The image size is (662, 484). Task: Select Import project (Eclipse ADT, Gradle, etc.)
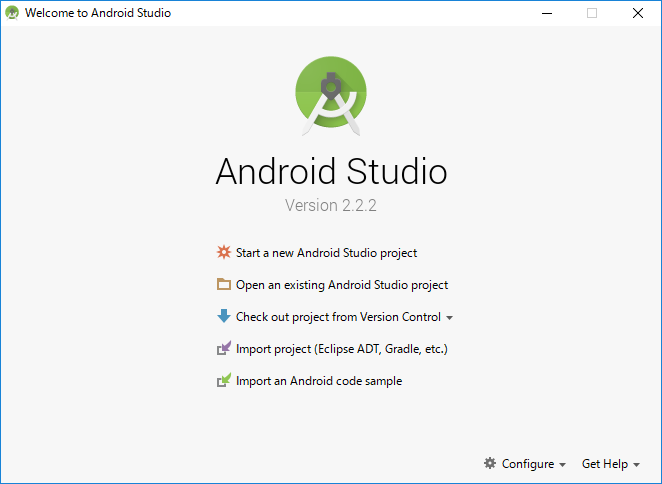pos(342,349)
